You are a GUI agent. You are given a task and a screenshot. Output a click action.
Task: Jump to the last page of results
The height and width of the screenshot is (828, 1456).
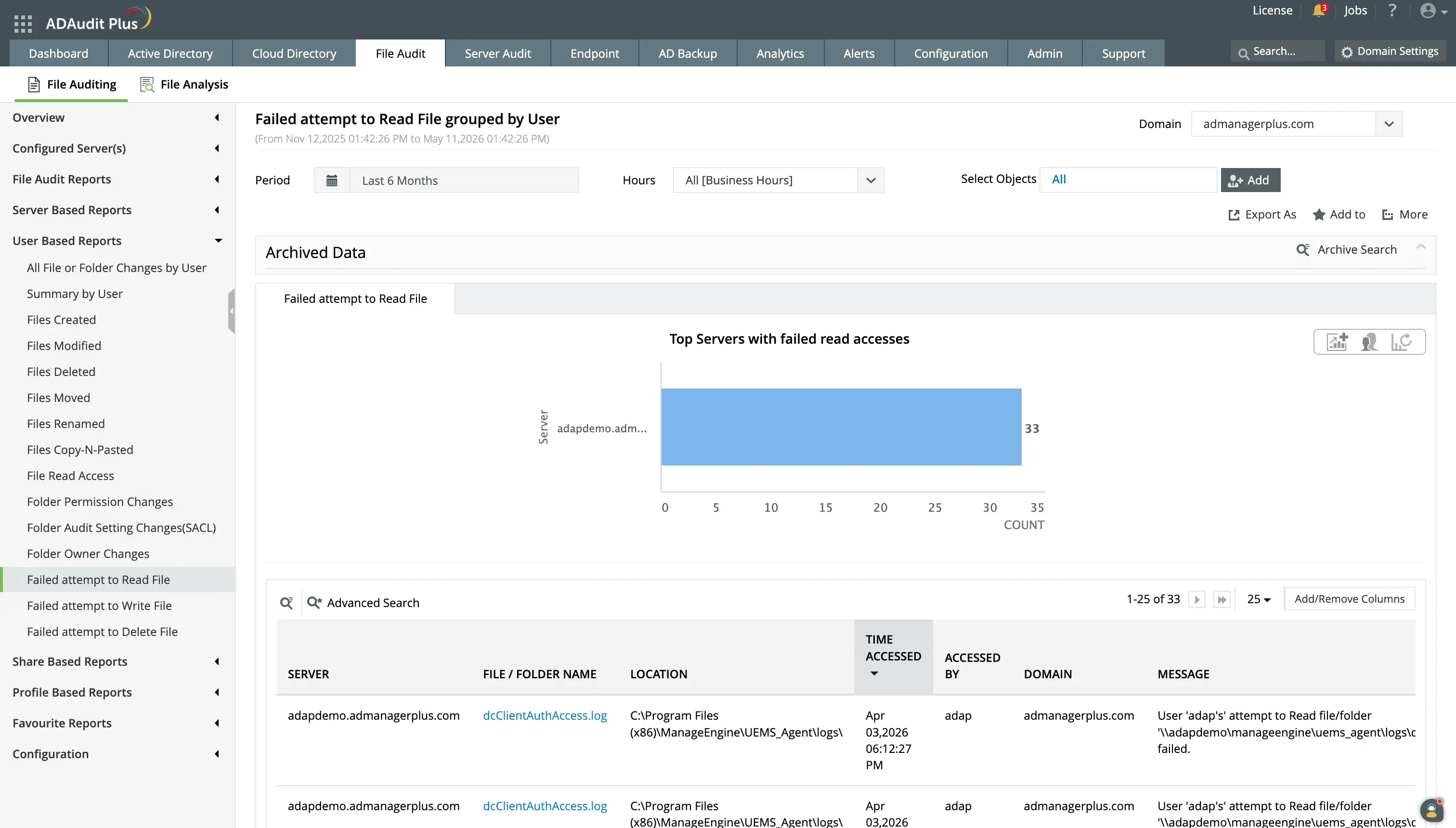pyautogui.click(x=1222, y=599)
